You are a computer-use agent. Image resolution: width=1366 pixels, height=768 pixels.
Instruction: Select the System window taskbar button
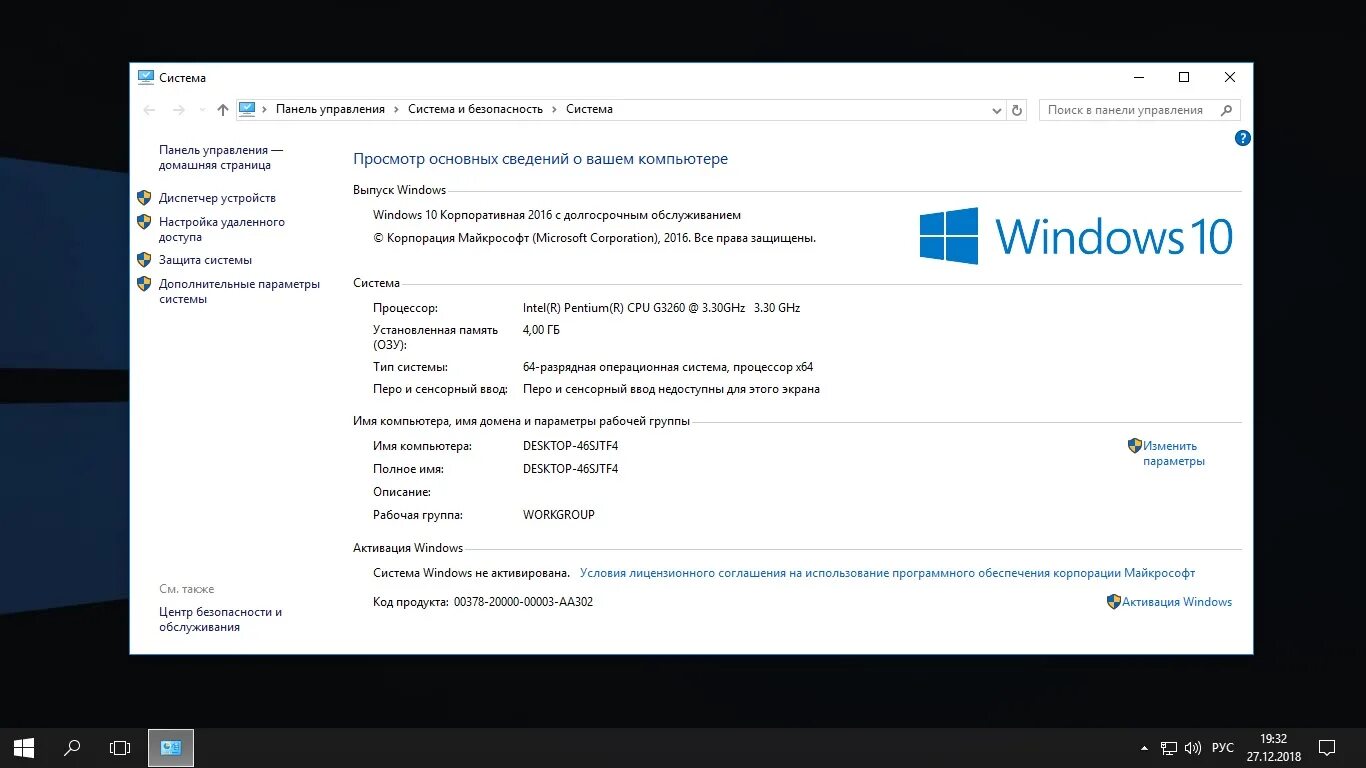pos(171,747)
